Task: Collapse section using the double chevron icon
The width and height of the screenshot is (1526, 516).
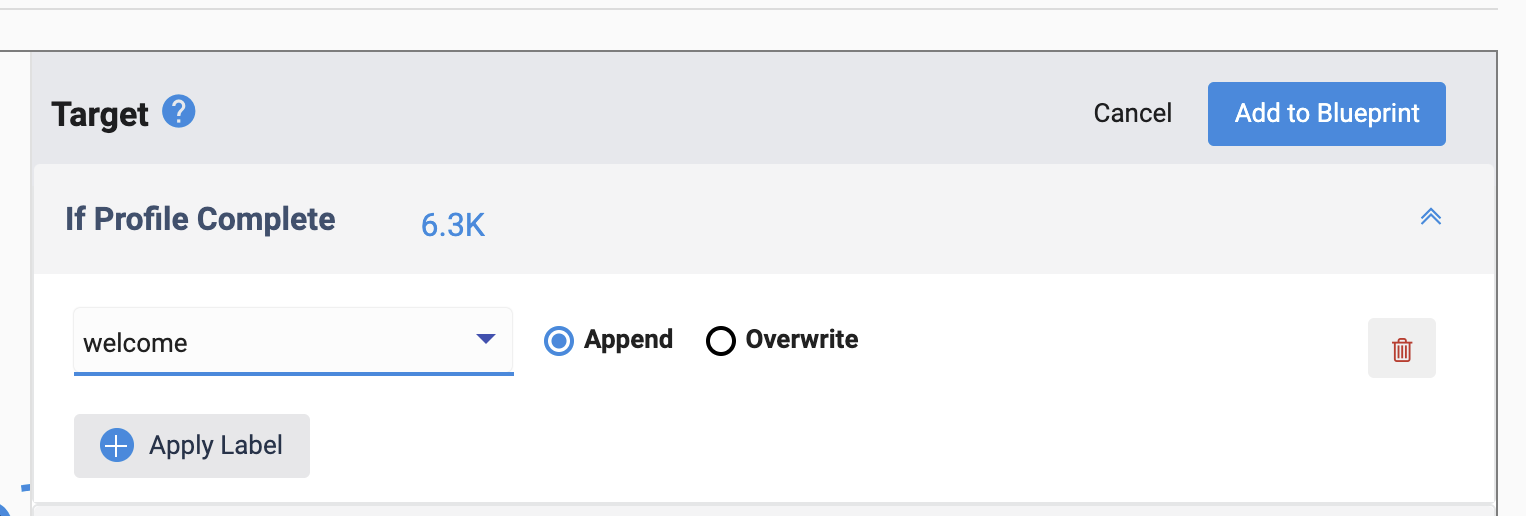Action: tap(1431, 217)
